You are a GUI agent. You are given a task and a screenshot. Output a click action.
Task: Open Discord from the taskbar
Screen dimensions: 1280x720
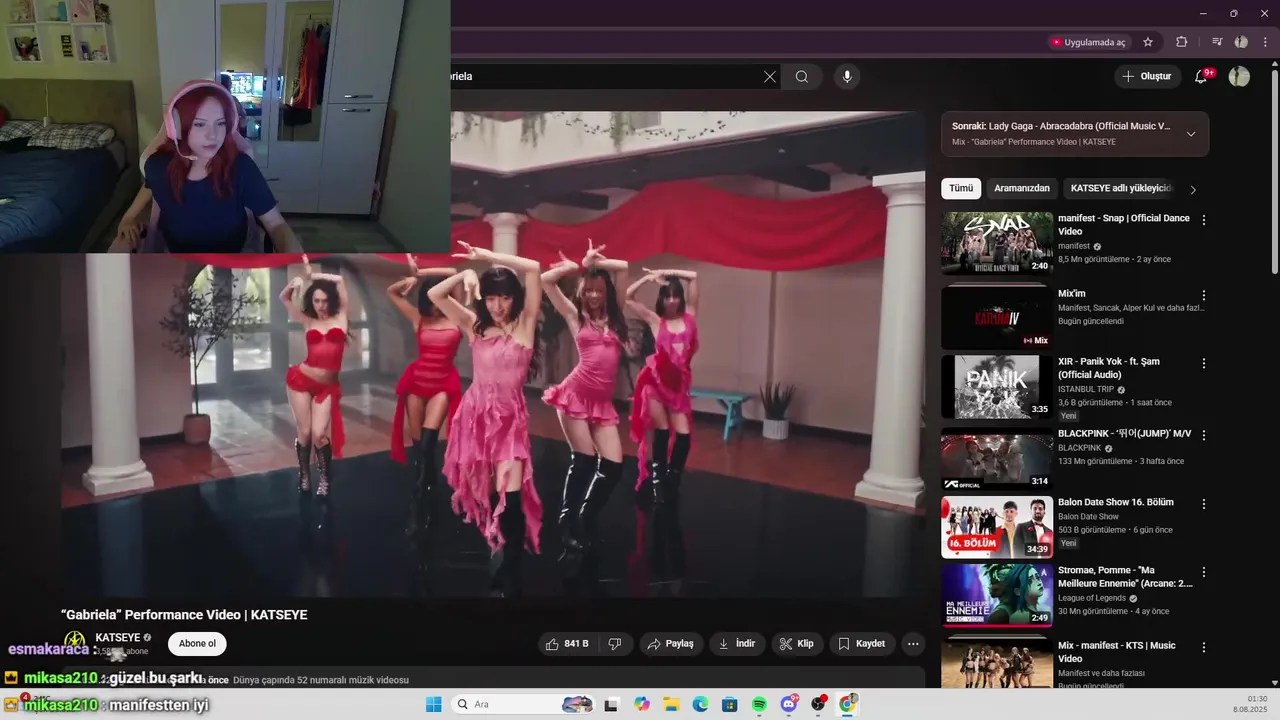click(789, 704)
